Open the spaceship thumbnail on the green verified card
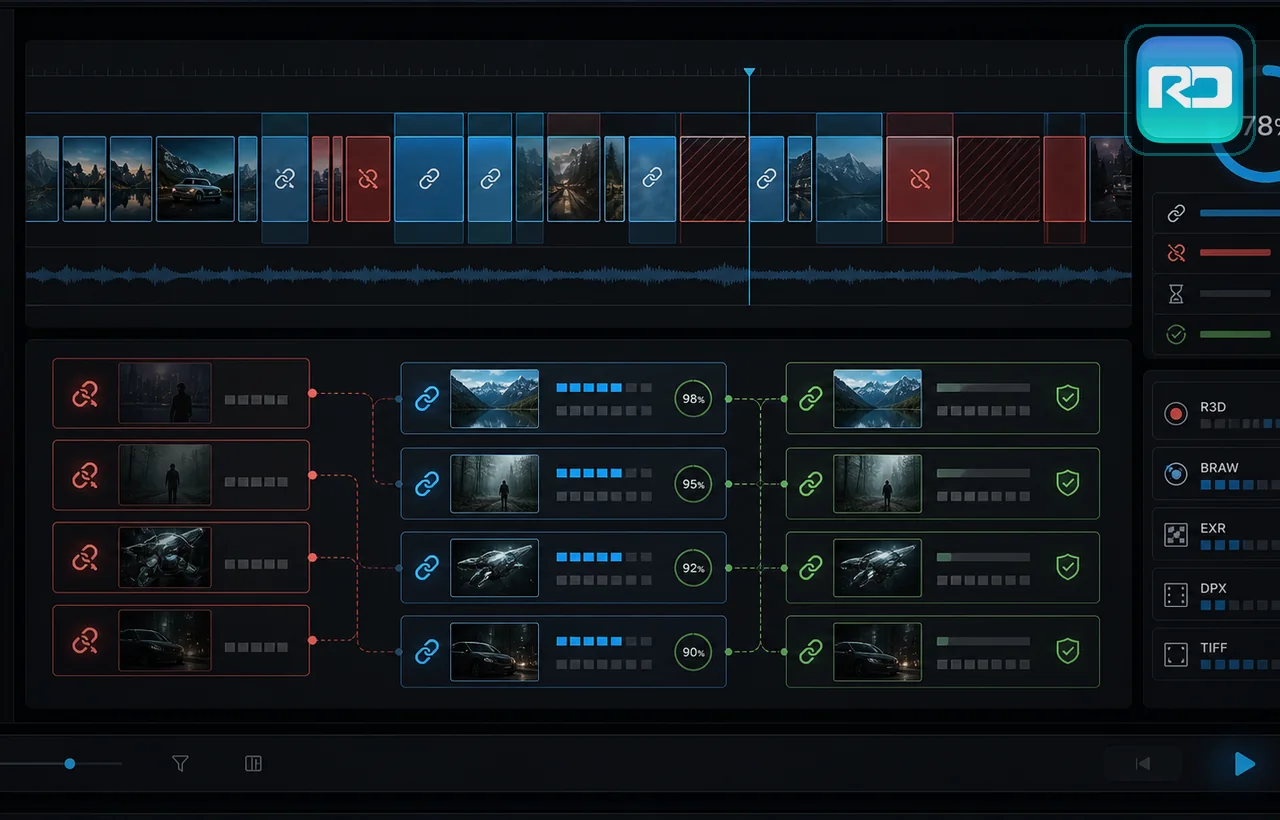Image resolution: width=1280 pixels, height=820 pixels. pyautogui.click(x=877, y=567)
